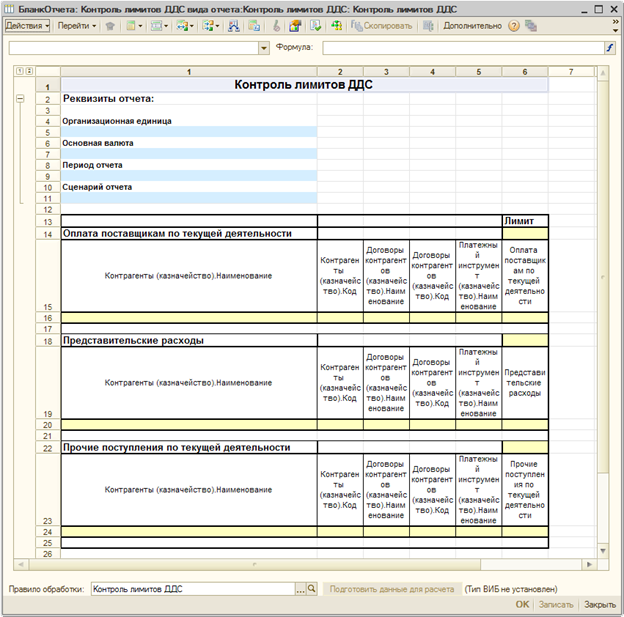Collapse the row group with minus box

click(x=20, y=100)
